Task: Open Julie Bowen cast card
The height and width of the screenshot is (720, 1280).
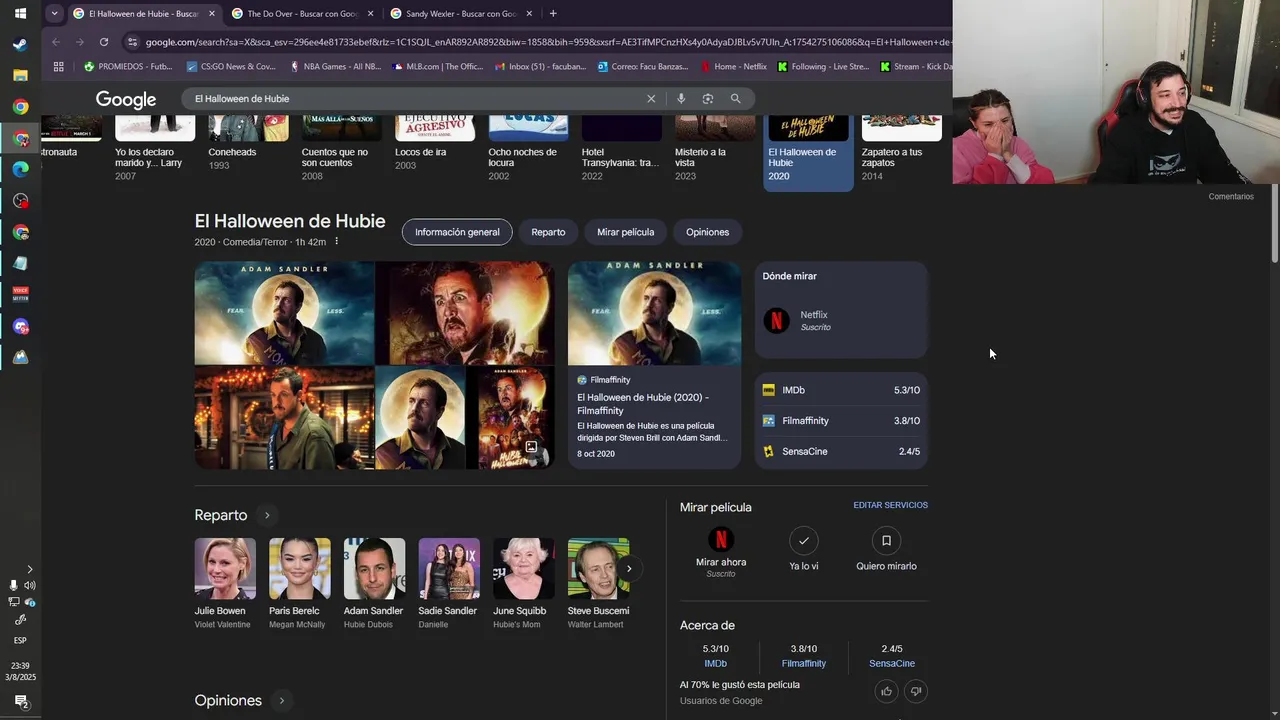Action: (225, 584)
